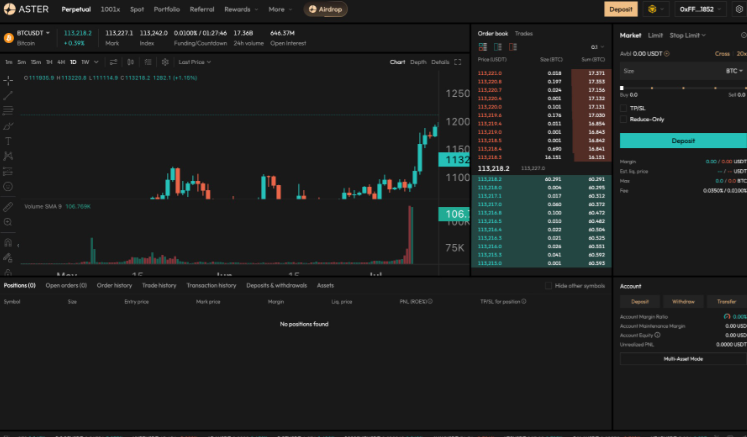Select the Fibonacci retracement tool
The height and width of the screenshot is (437, 747).
8,111
